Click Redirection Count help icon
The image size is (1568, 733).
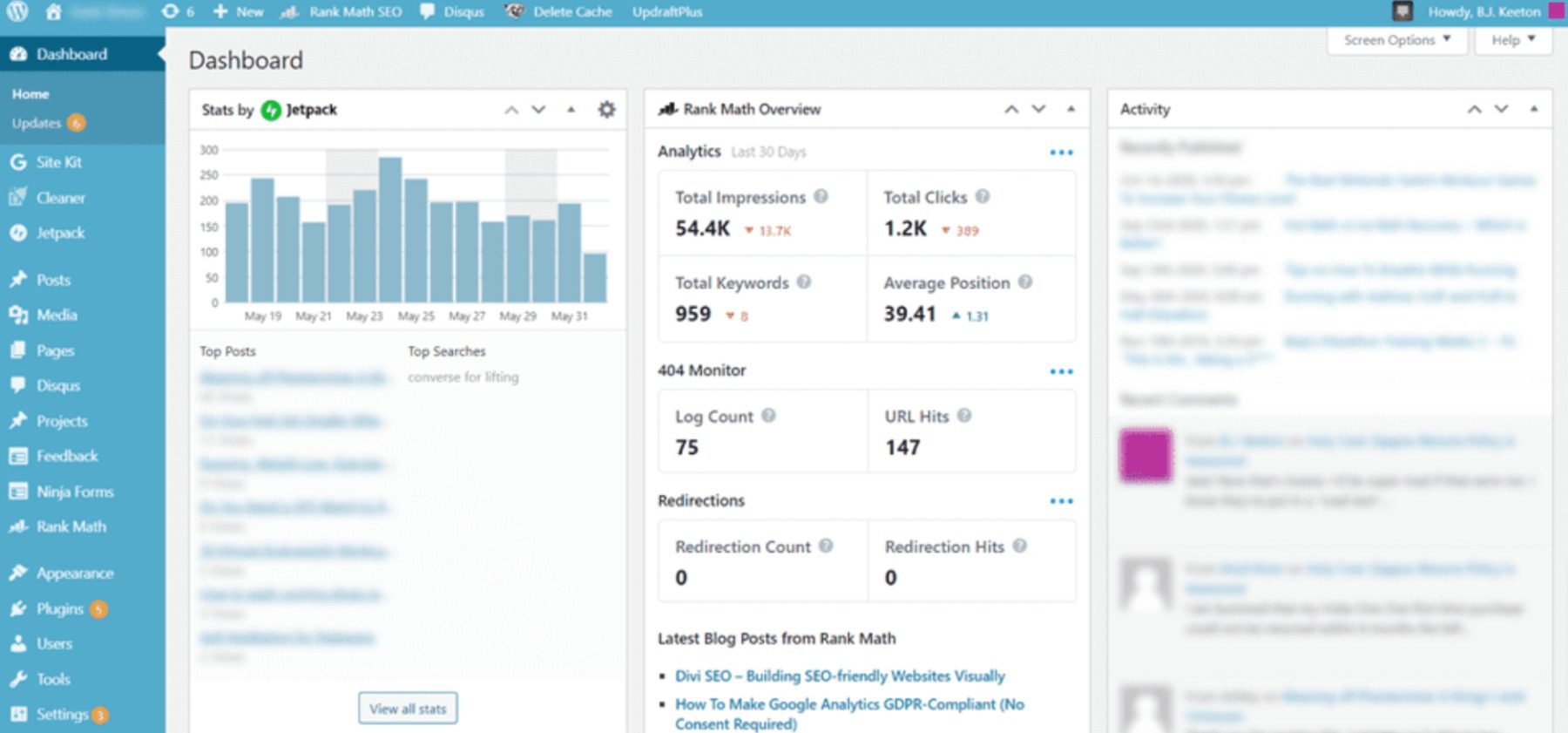(x=826, y=546)
